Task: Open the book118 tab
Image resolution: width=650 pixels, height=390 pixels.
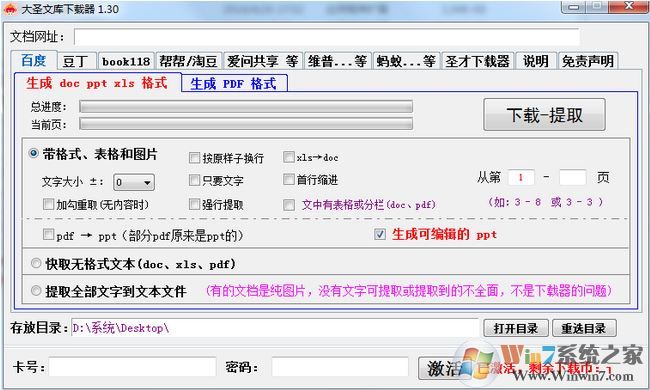Action: 126,61
